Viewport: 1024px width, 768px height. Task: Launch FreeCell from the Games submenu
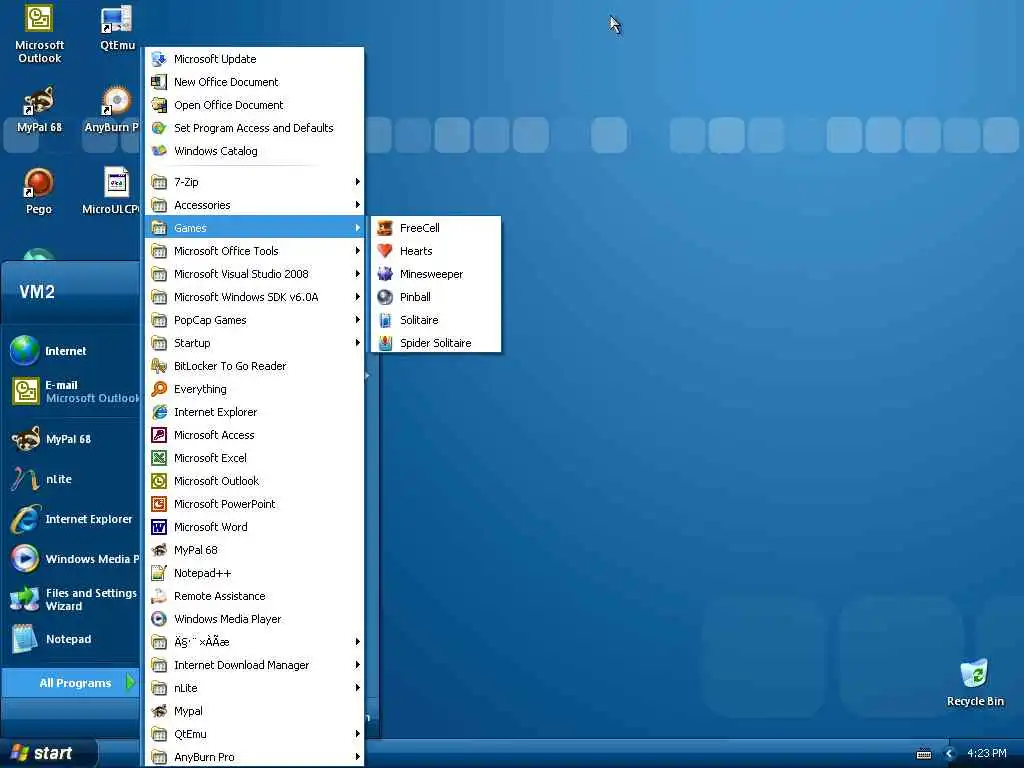pyautogui.click(x=436, y=228)
